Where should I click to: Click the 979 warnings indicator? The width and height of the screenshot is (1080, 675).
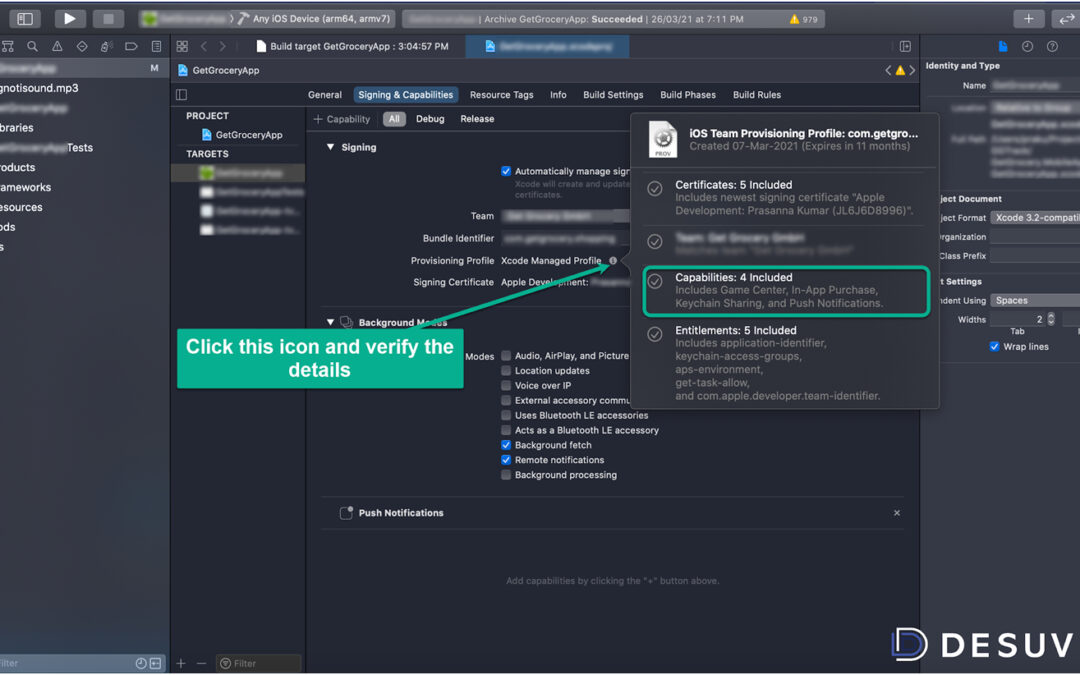tap(803, 19)
